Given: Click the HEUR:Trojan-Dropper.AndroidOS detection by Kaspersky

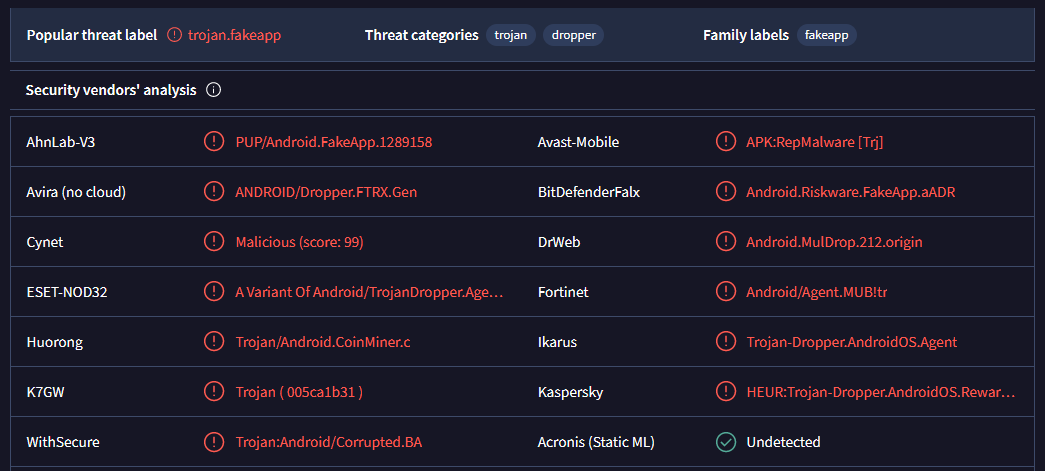Looking at the screenshot, I should coord(881,392).
